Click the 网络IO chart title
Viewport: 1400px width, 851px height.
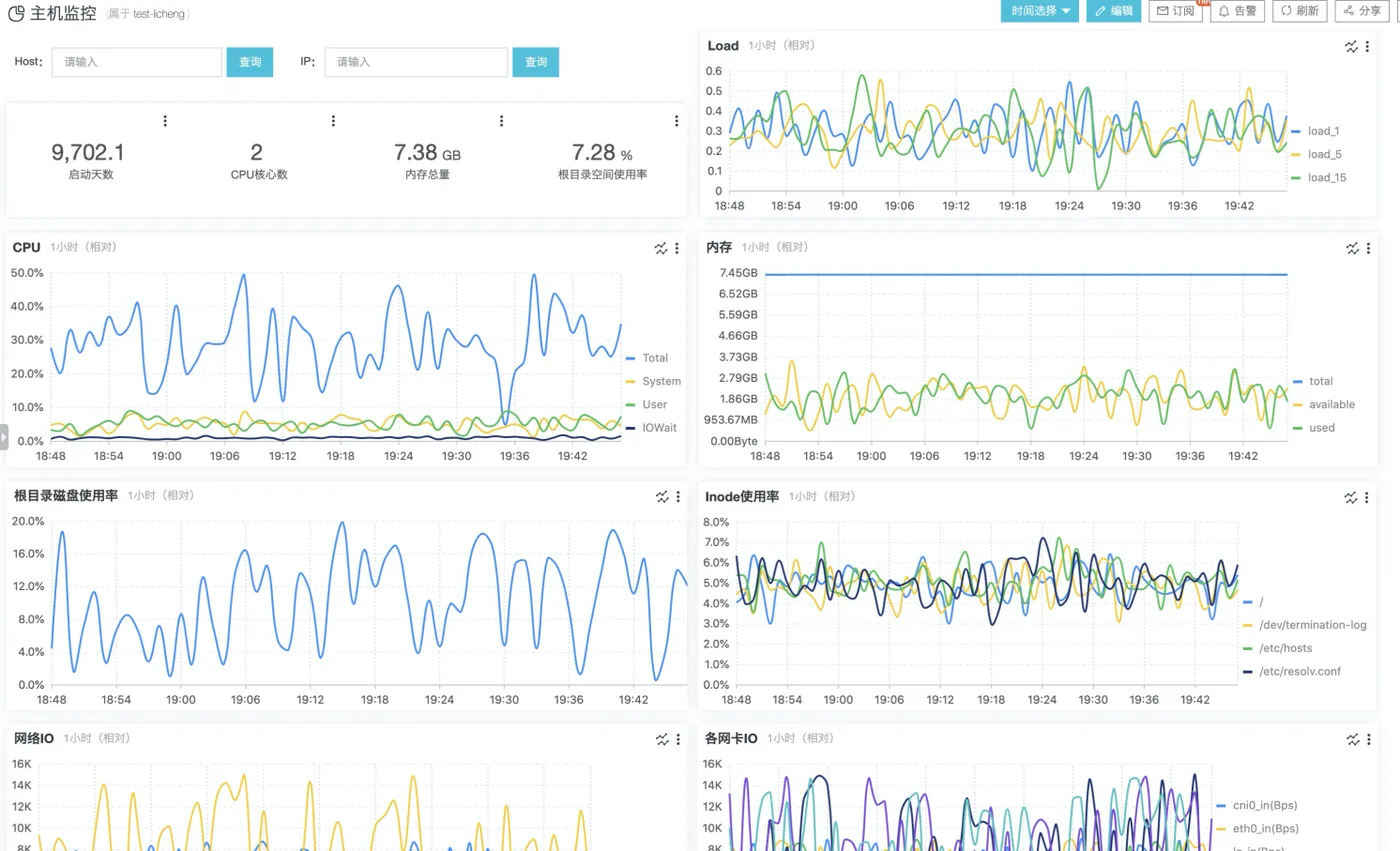point(34,738)
